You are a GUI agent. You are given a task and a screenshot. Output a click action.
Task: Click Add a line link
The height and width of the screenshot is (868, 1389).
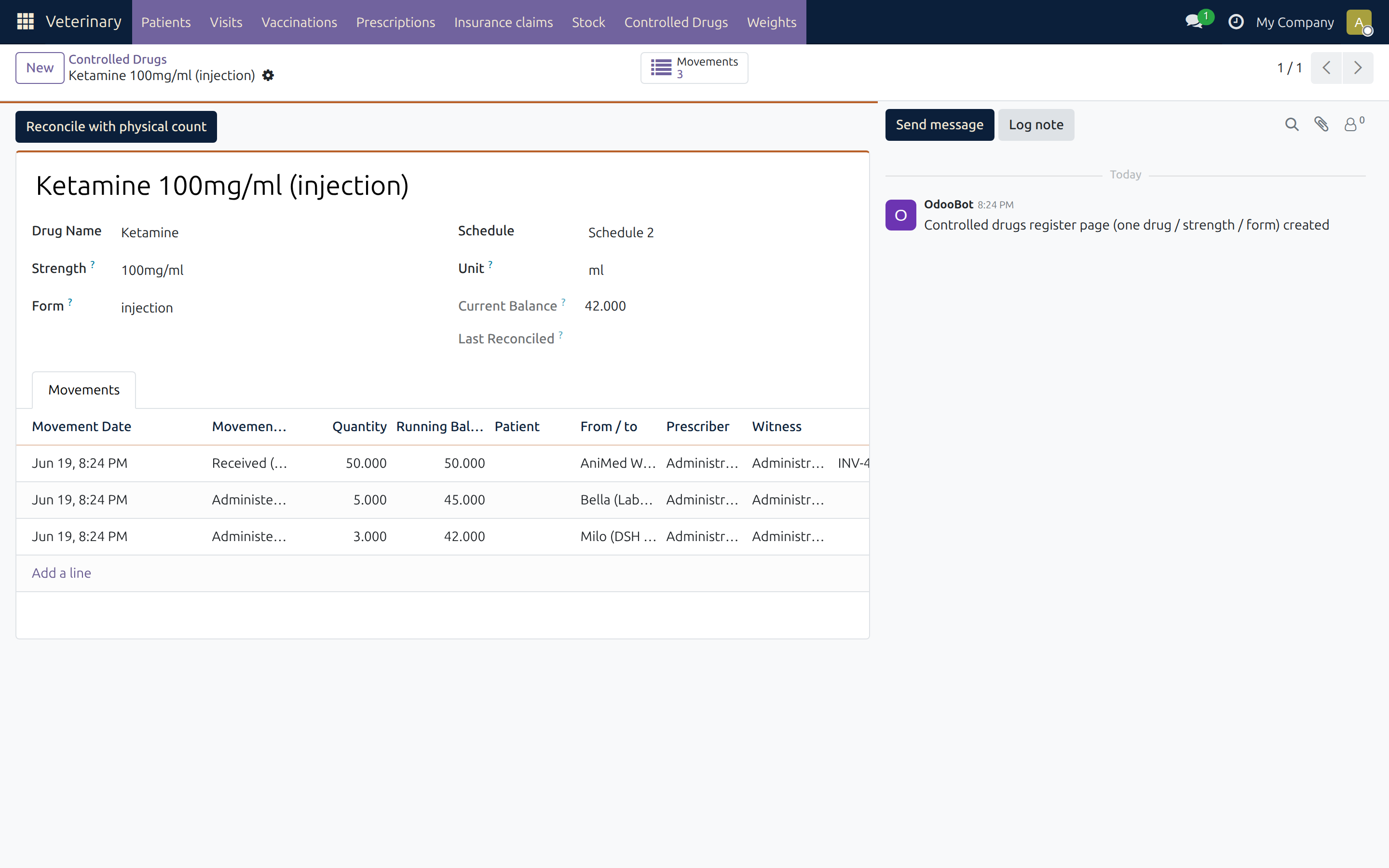pyautogui.click(x=61, y=573)
